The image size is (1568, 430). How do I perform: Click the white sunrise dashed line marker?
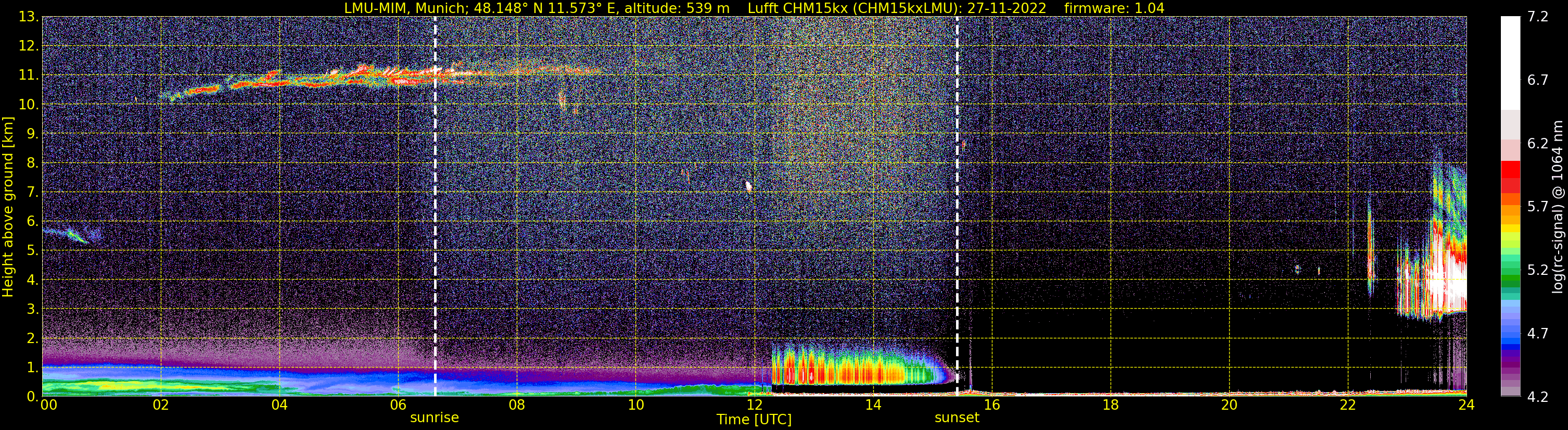coord(435,207)
